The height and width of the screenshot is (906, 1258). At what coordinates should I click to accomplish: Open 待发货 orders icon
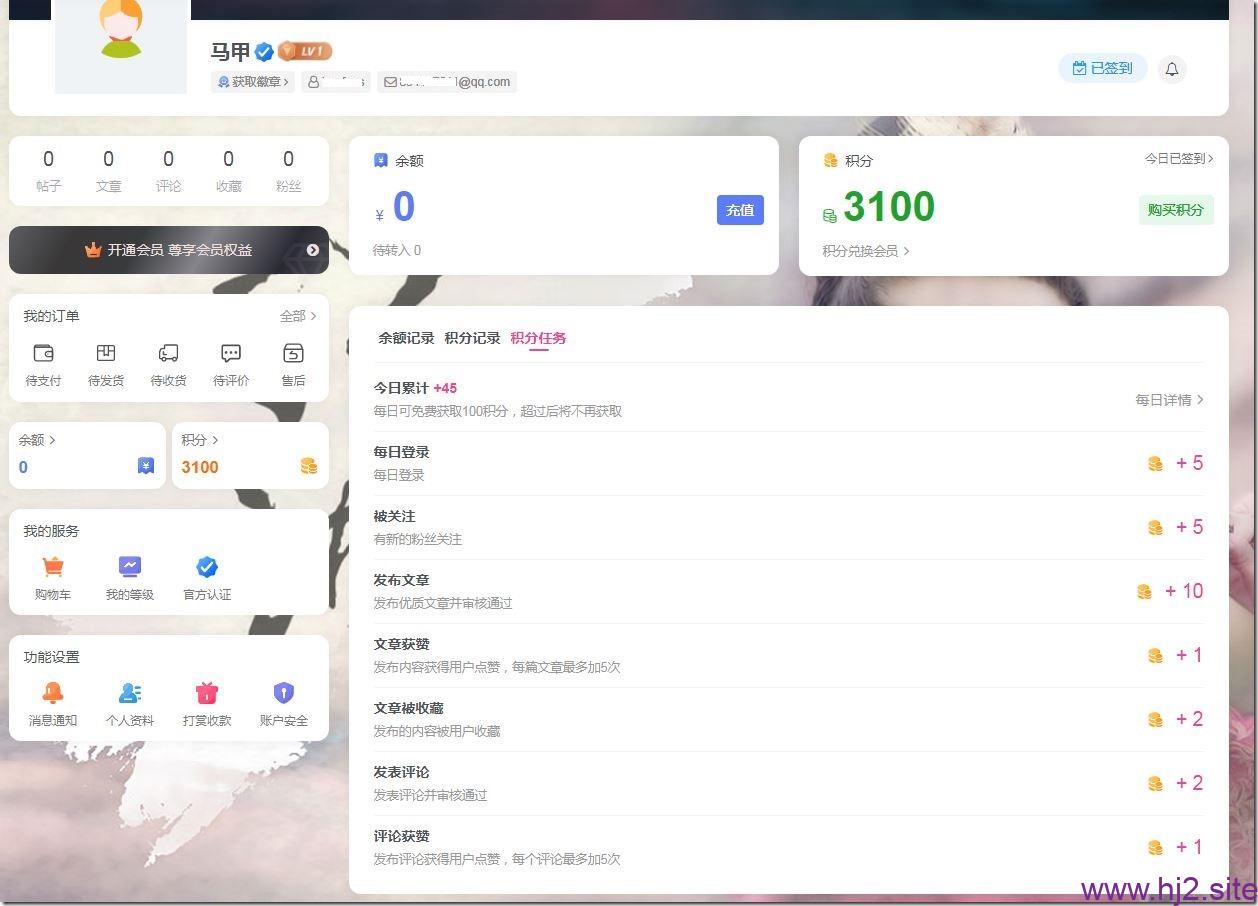click(x=106, y=353)
